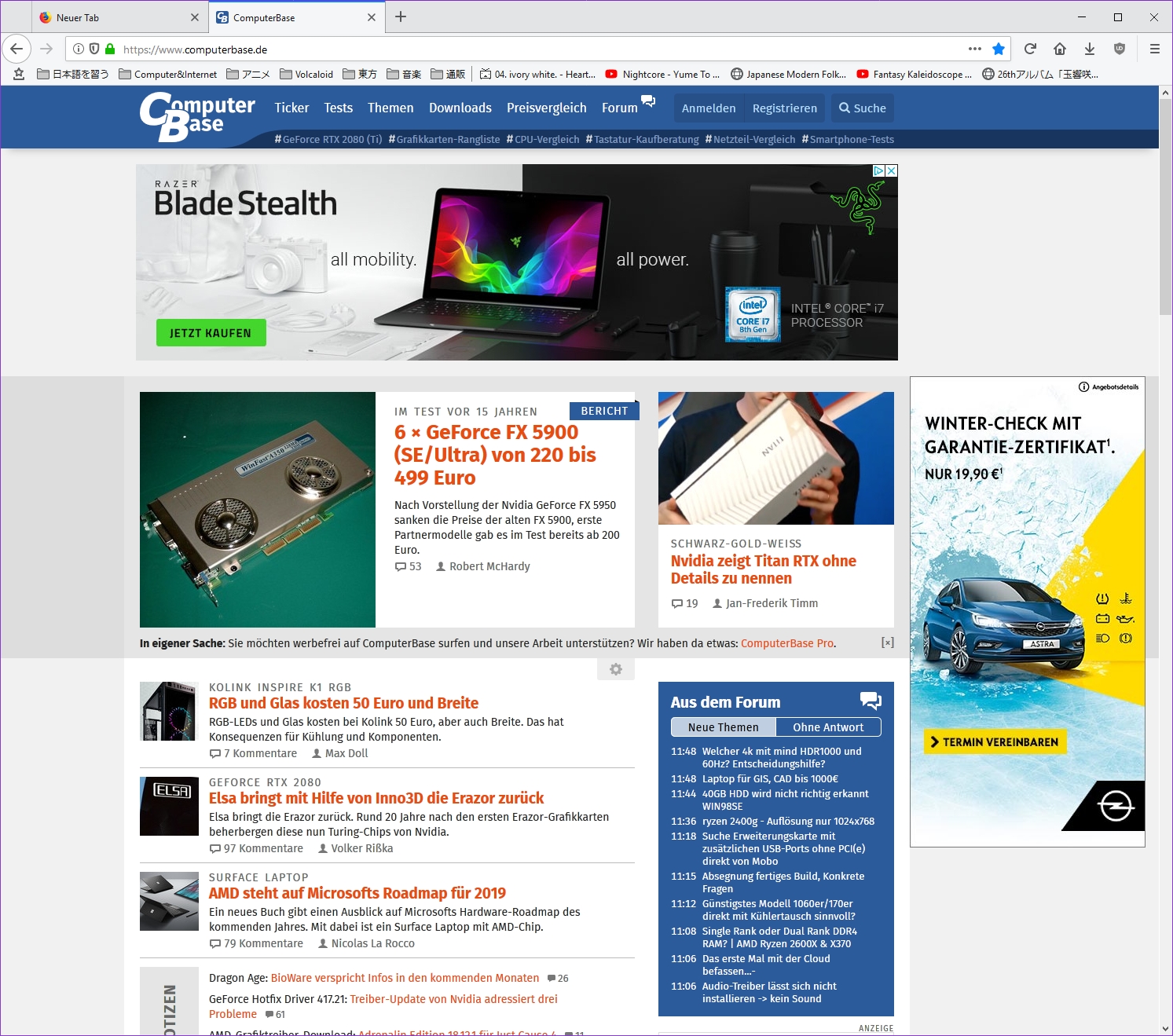This screenshot has width=1173, height=1036.
Task: Click the page vertical scrollbar thumb
Action: coord(1165,207)
